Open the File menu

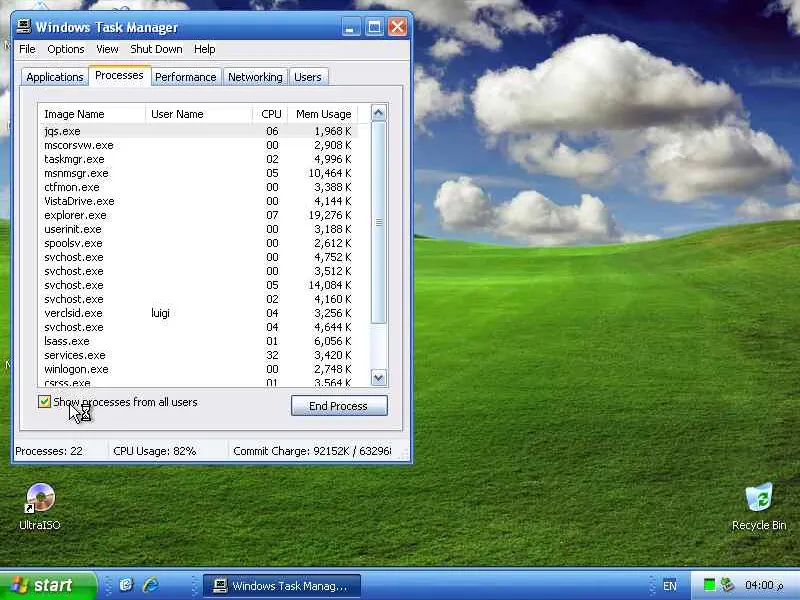pos(27,49)
